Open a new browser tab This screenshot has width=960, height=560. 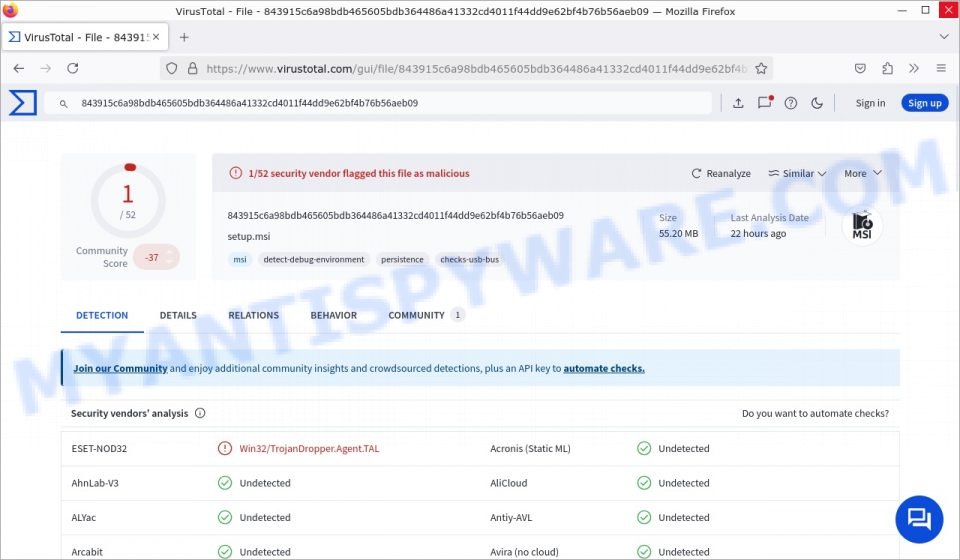184,37
